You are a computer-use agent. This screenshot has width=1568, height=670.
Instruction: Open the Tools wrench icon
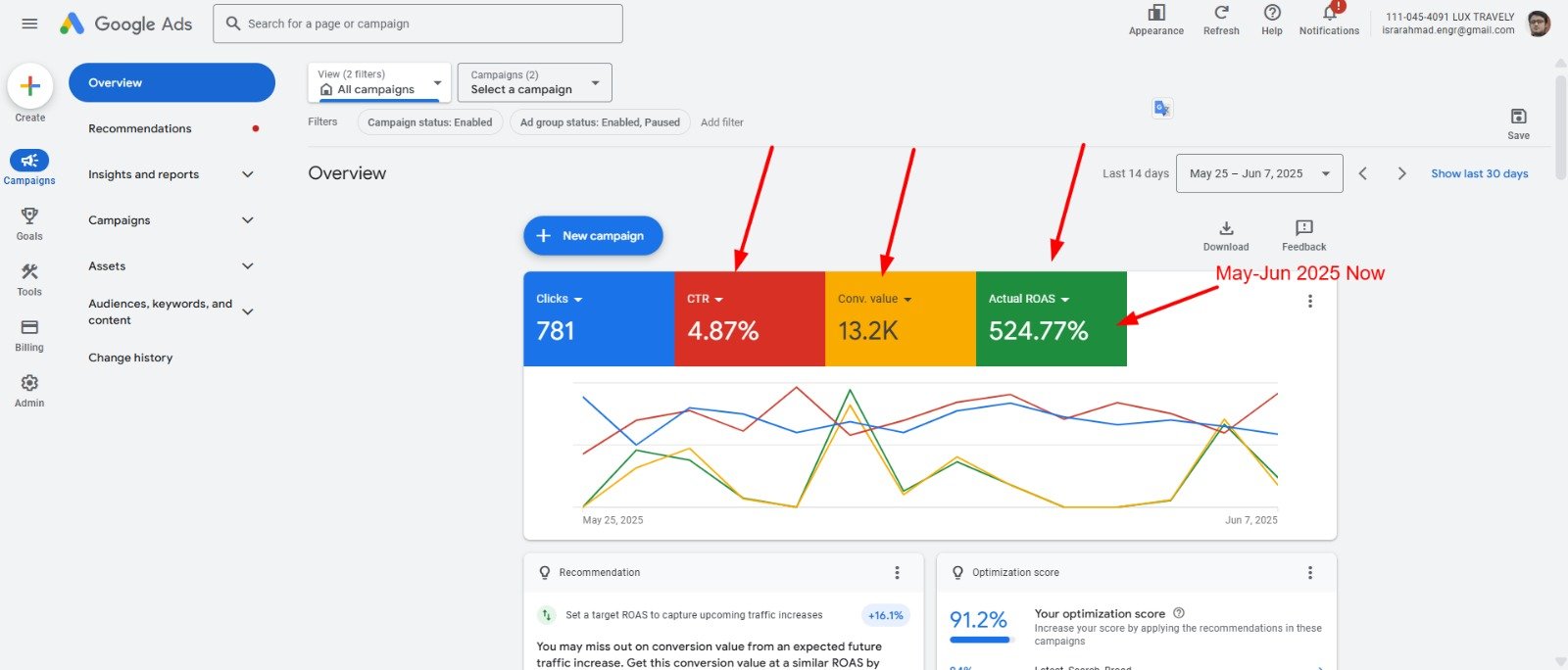[x=29, y=272]
